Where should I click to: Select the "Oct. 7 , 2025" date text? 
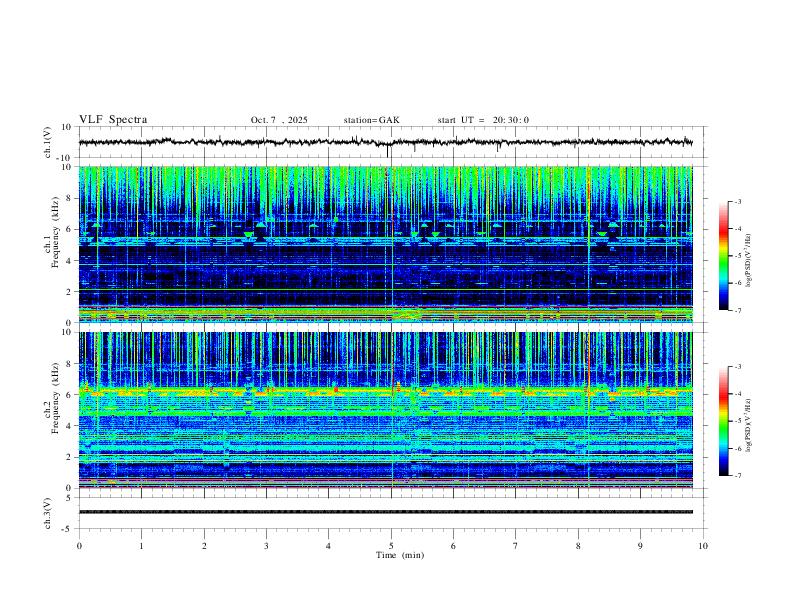(x=279, y=120)
